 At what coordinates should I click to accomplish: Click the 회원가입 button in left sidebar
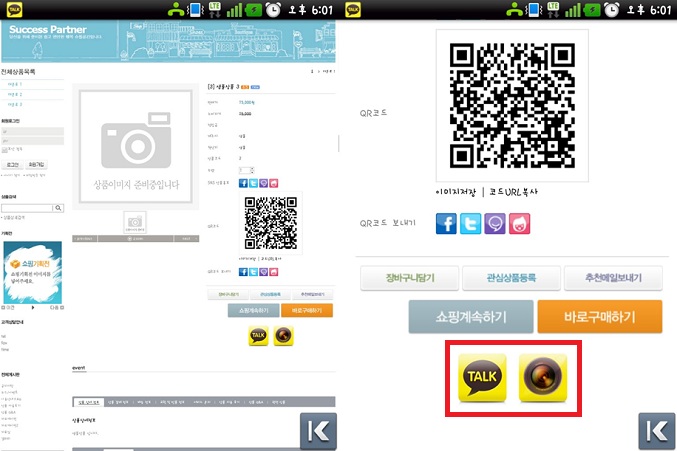point(36,165)
